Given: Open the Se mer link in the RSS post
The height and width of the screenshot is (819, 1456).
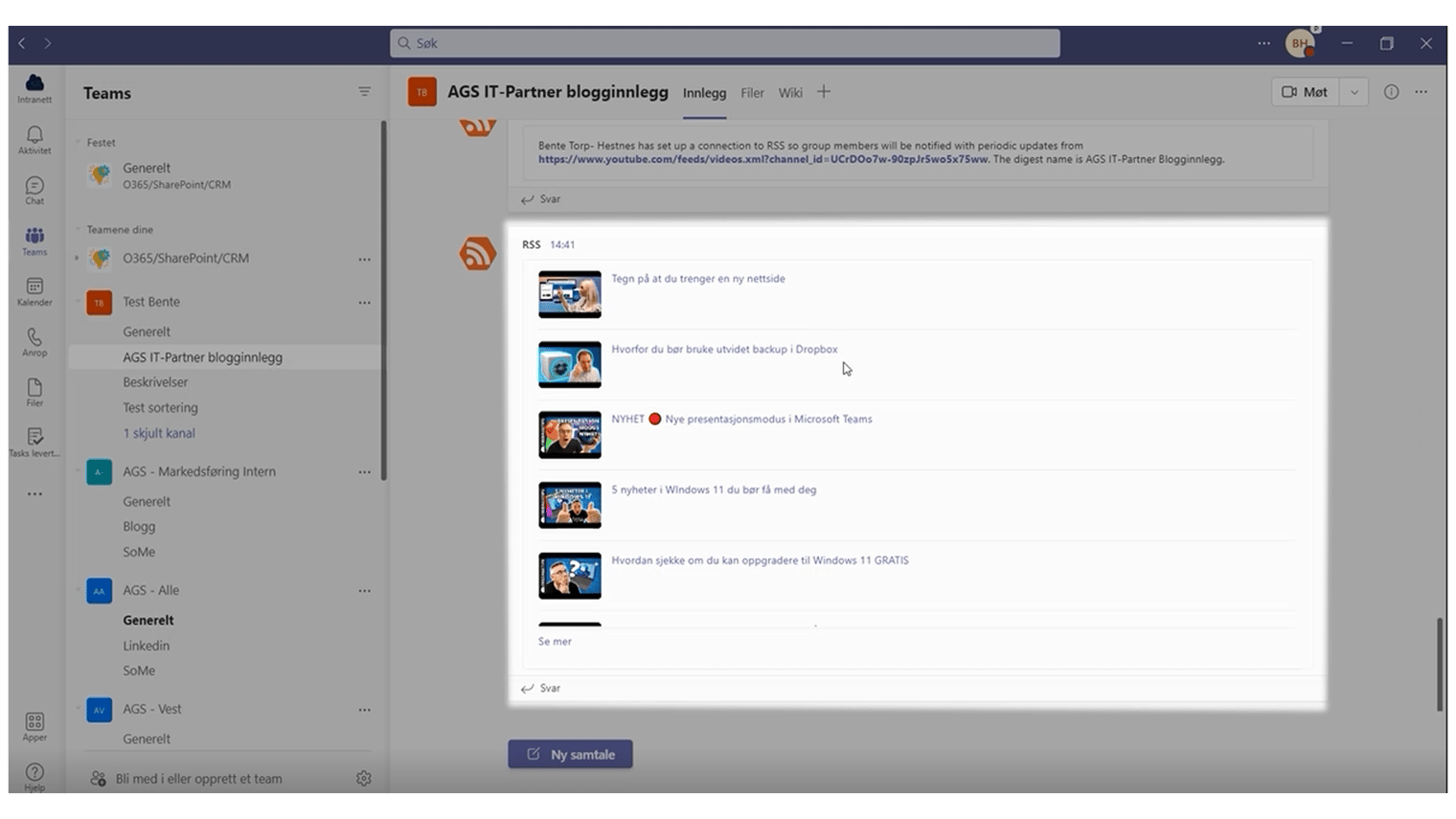Looking at the screenshot, I should click(554, 641).
